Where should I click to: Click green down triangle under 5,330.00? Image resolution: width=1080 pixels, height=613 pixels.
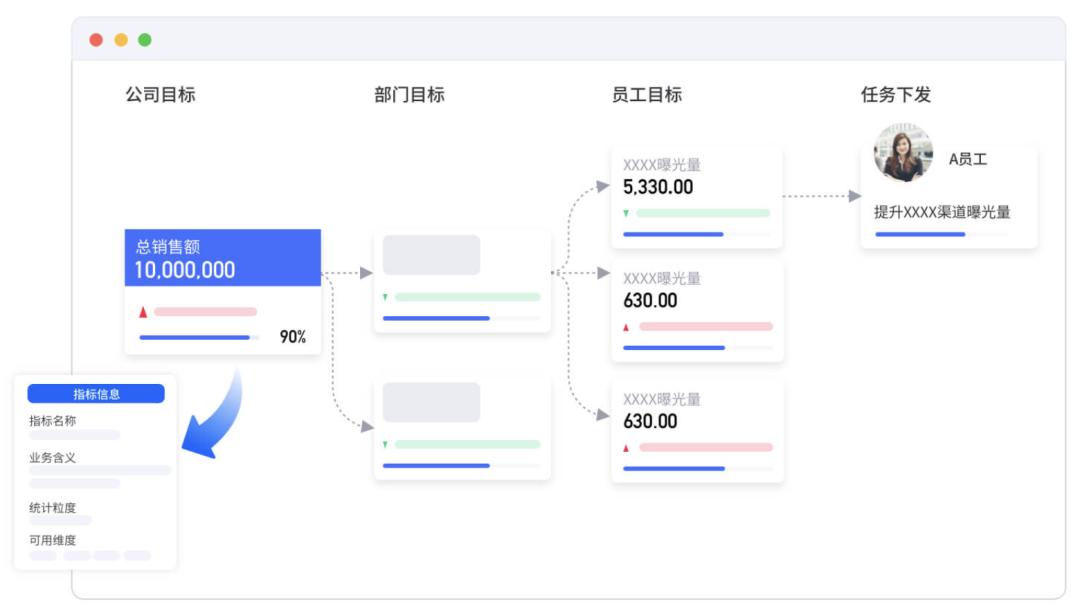coord(626,213)
